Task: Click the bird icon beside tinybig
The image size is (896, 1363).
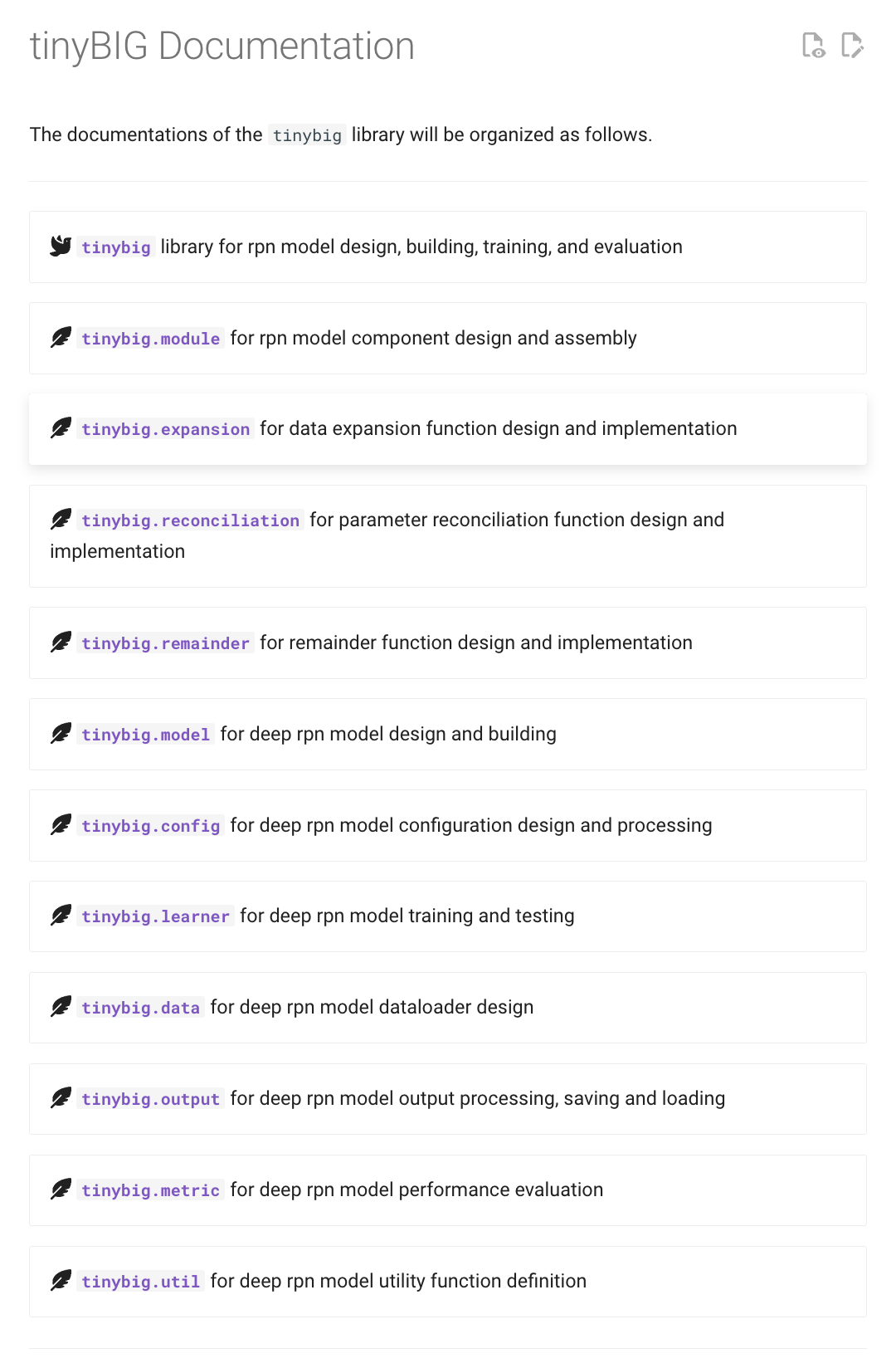Action: tap(61, 246)
